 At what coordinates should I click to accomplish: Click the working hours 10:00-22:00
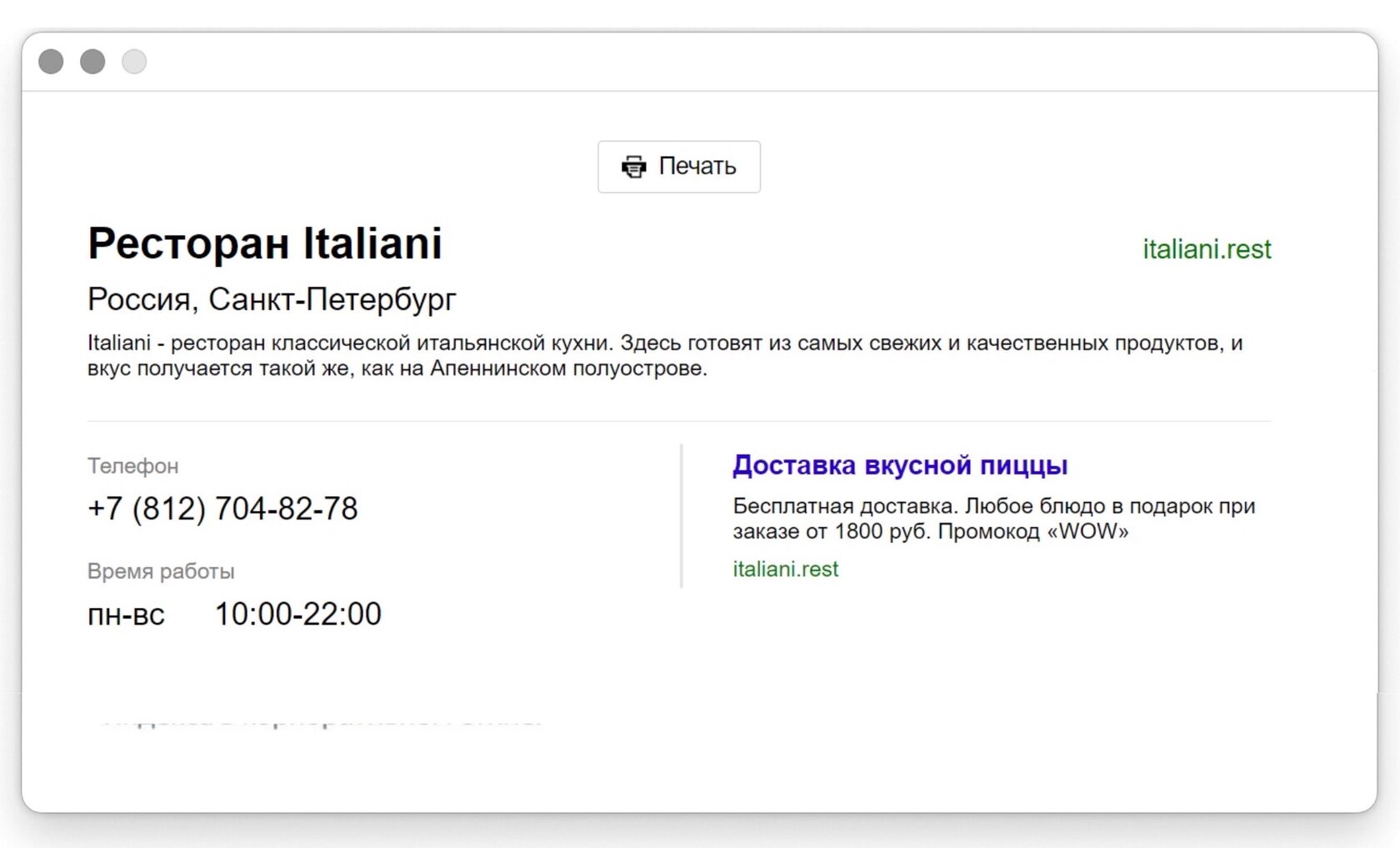coord(298,615)
